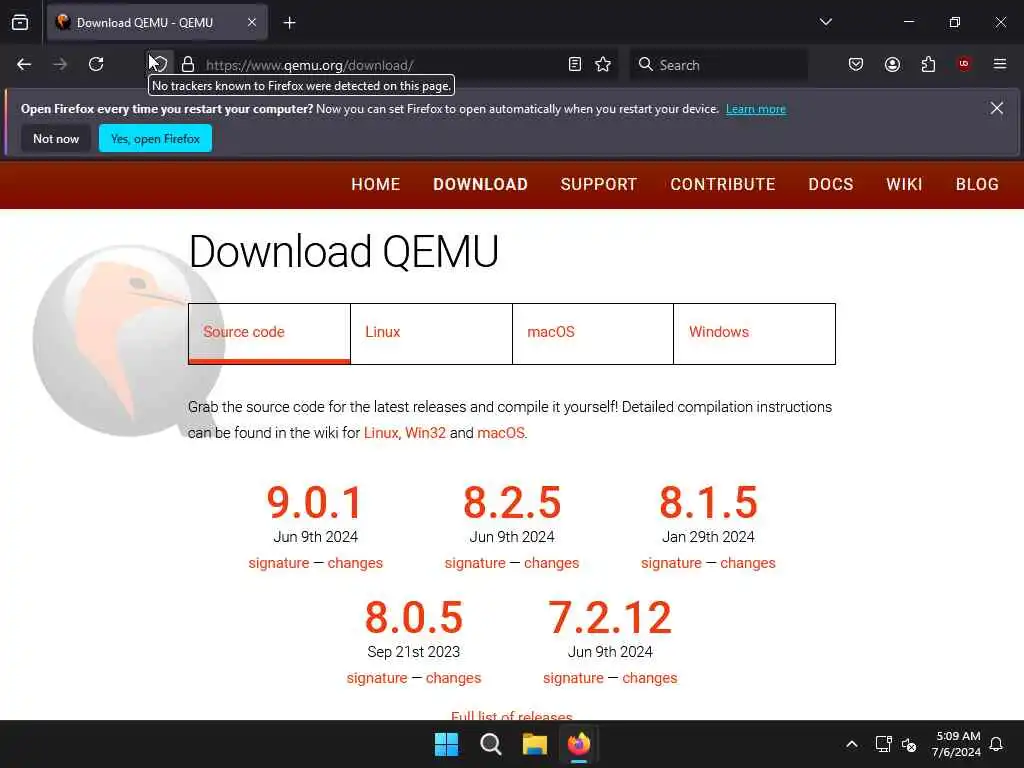Open the WIKI navigation item
This screenshot has height=768, width=1024.
point(904,185)
